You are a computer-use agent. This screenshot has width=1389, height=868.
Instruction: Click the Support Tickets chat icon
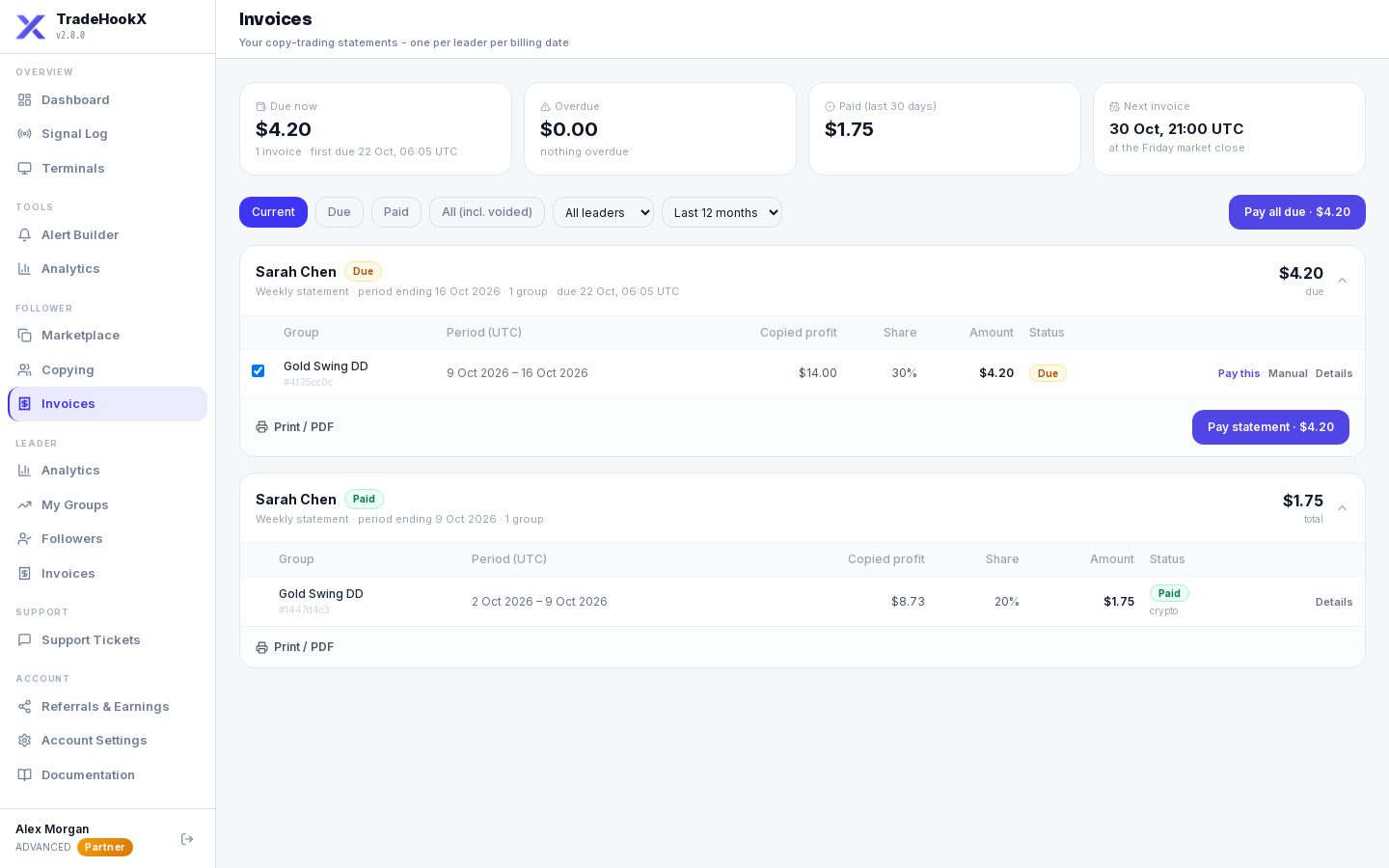(x=25, y=640)
